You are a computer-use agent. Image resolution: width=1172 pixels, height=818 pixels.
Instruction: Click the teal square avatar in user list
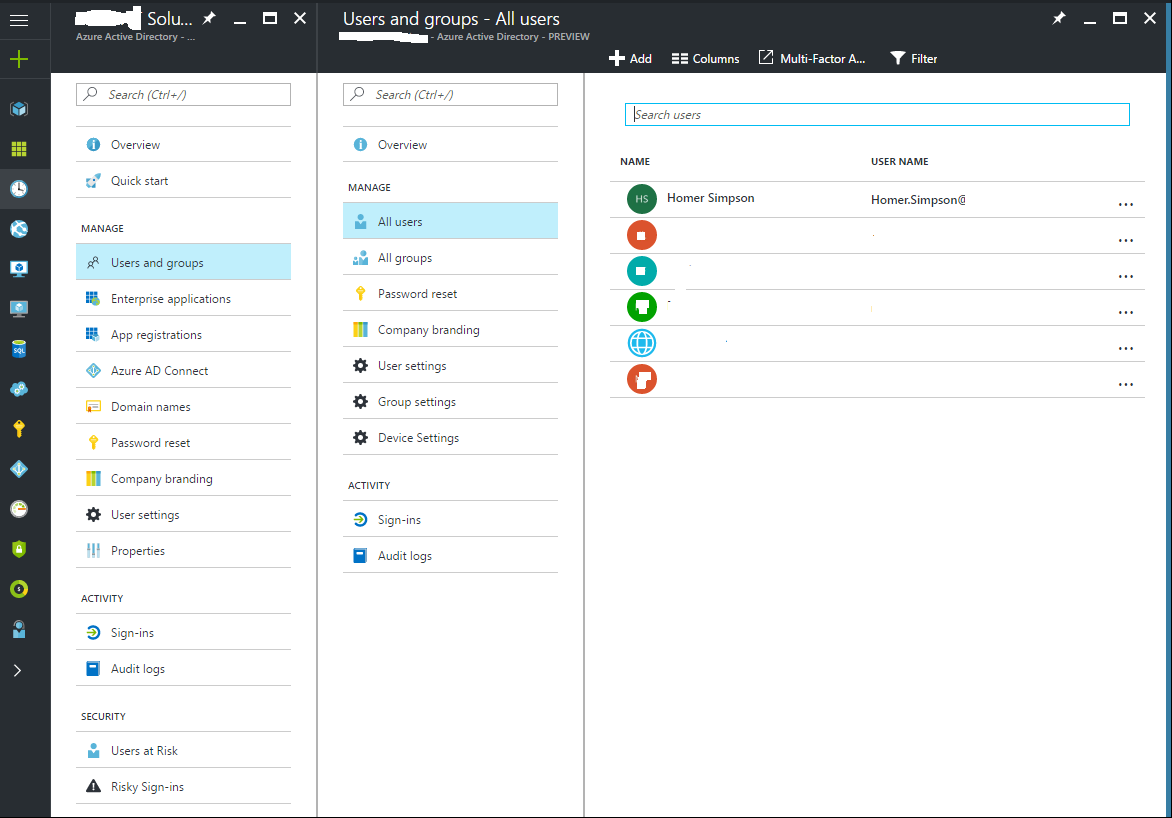[641, 271]
